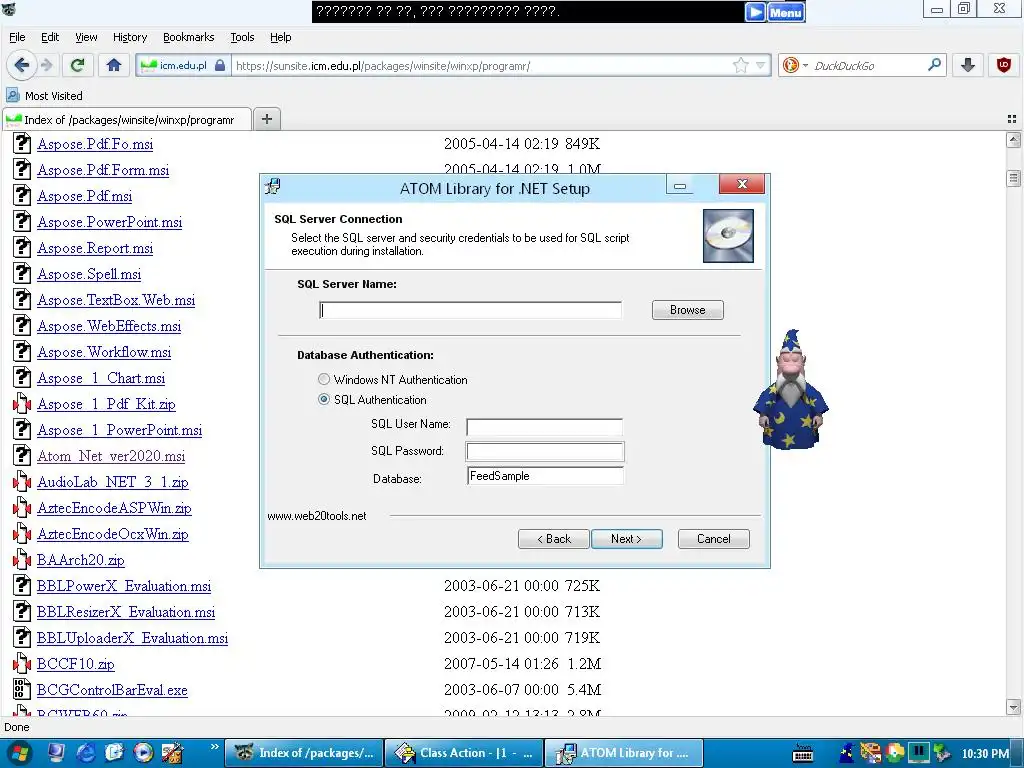Click the search magnifier icon
Screen dimensions: 1024x768
(935, 65)
